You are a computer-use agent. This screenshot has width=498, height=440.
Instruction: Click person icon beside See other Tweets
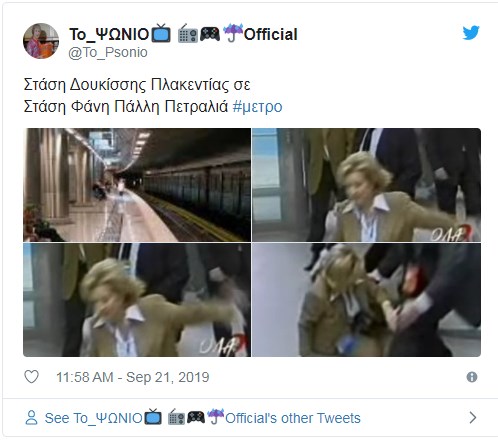(32, 417)
